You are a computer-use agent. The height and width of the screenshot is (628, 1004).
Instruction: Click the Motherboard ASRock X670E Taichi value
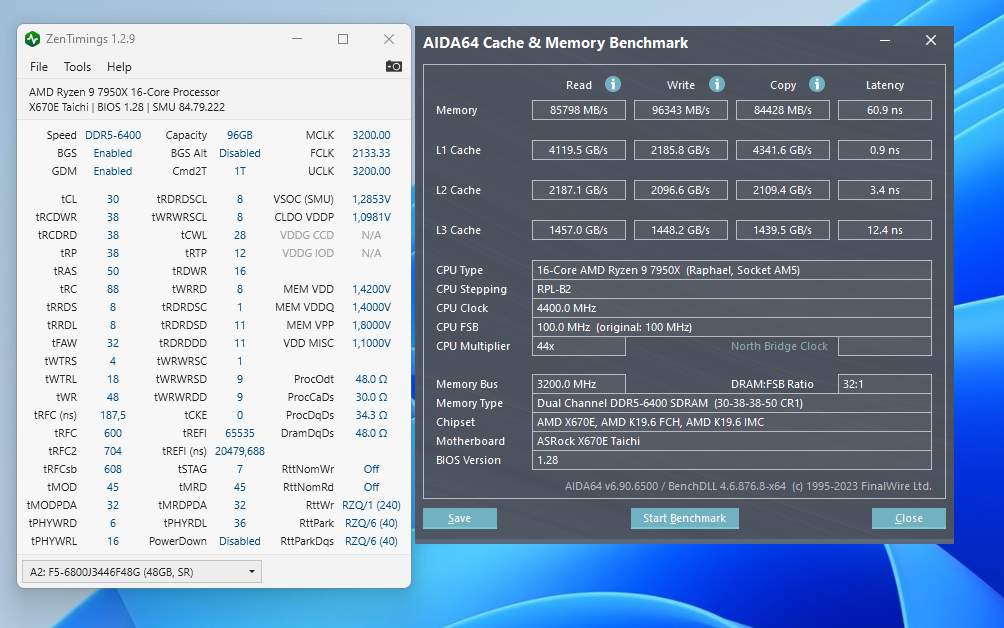pos(732,441)
